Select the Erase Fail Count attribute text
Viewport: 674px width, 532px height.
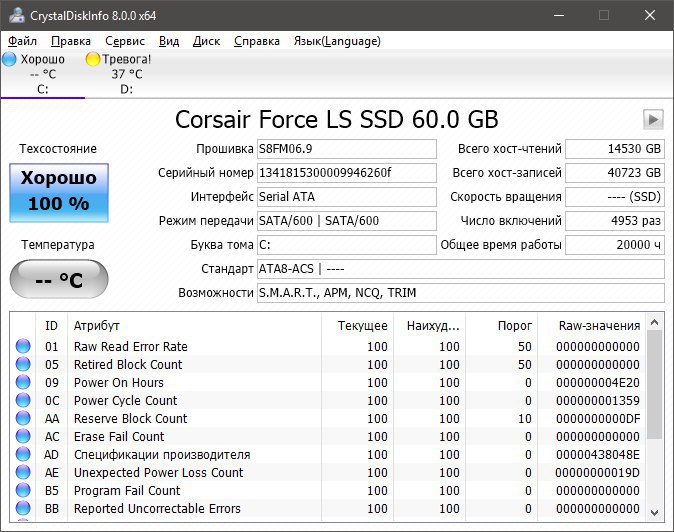click(x=119, y=437)
